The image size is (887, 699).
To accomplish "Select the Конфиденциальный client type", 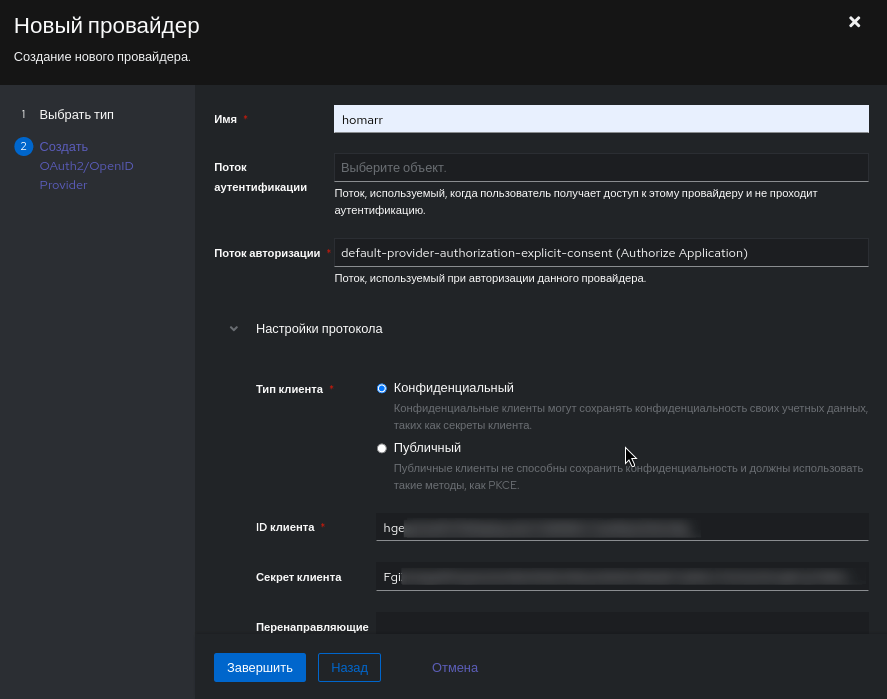I will point(382,389).
